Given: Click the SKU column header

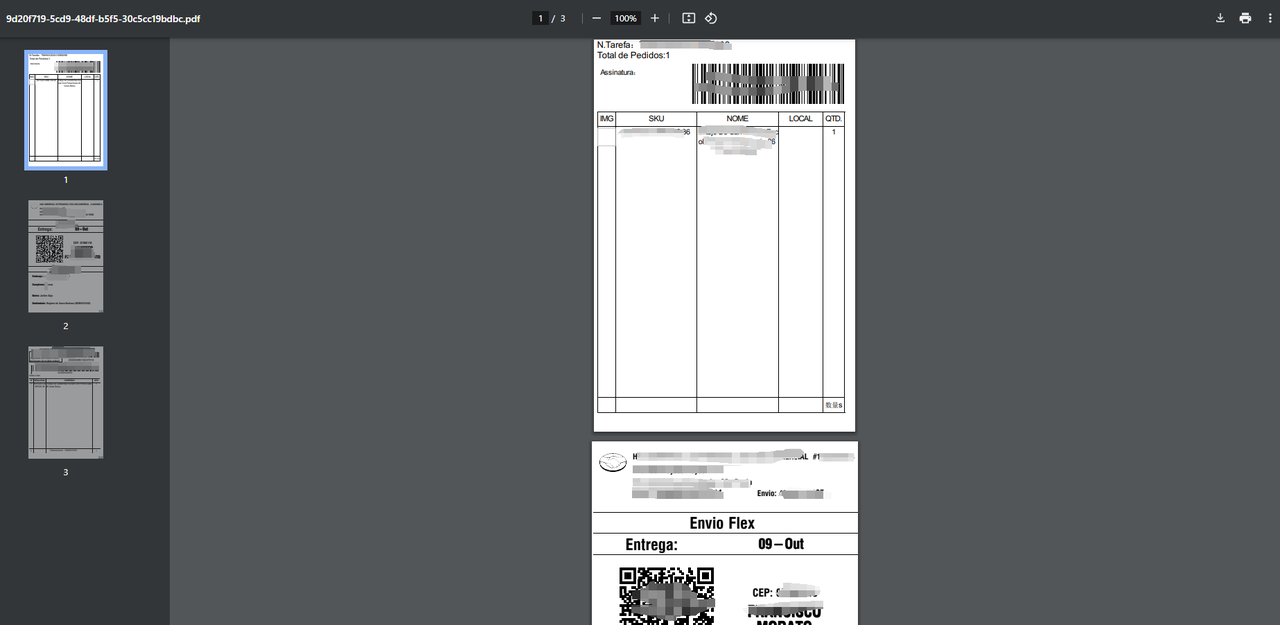Looking at the screenshot, I should [656, 119].
